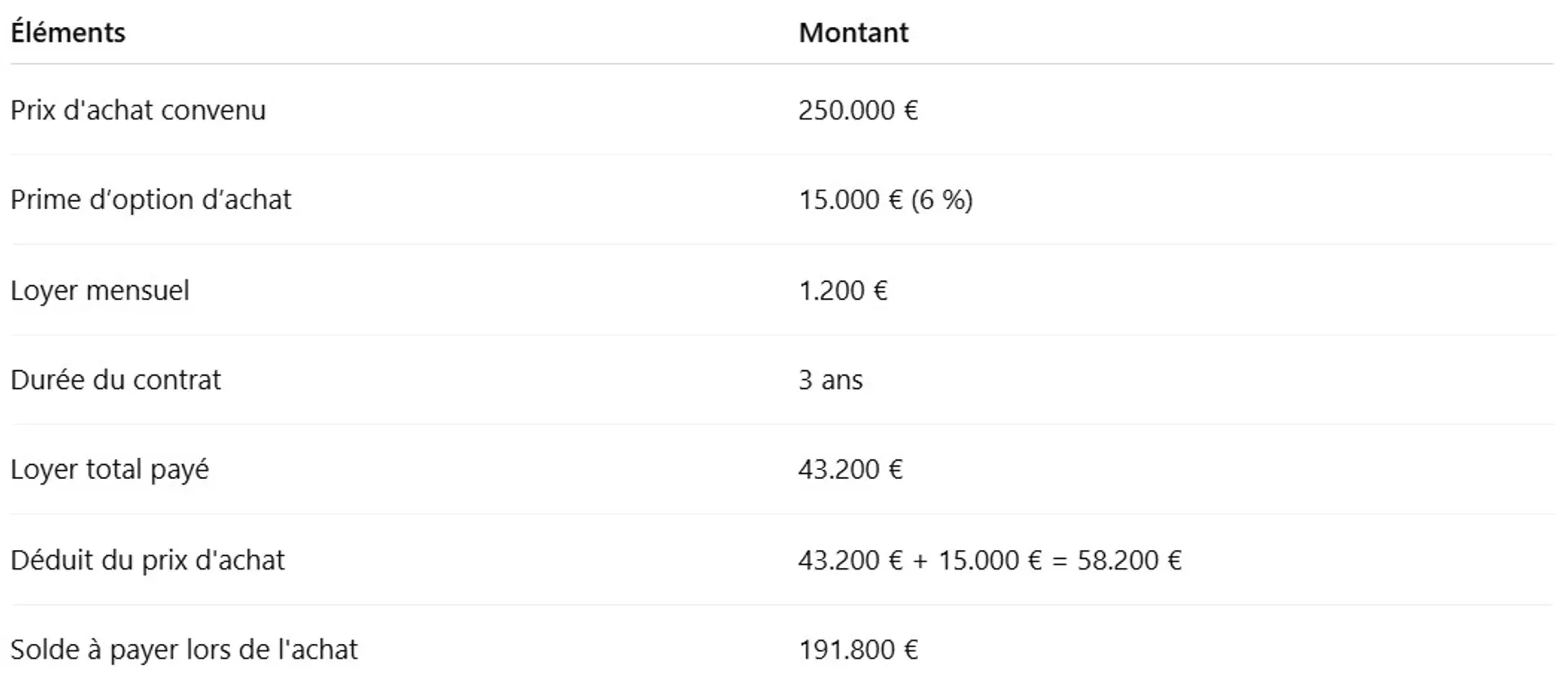The image size is (1568, 675).
Task: Click the equals sign in the deduction formula
Action: pos(1059,561)
